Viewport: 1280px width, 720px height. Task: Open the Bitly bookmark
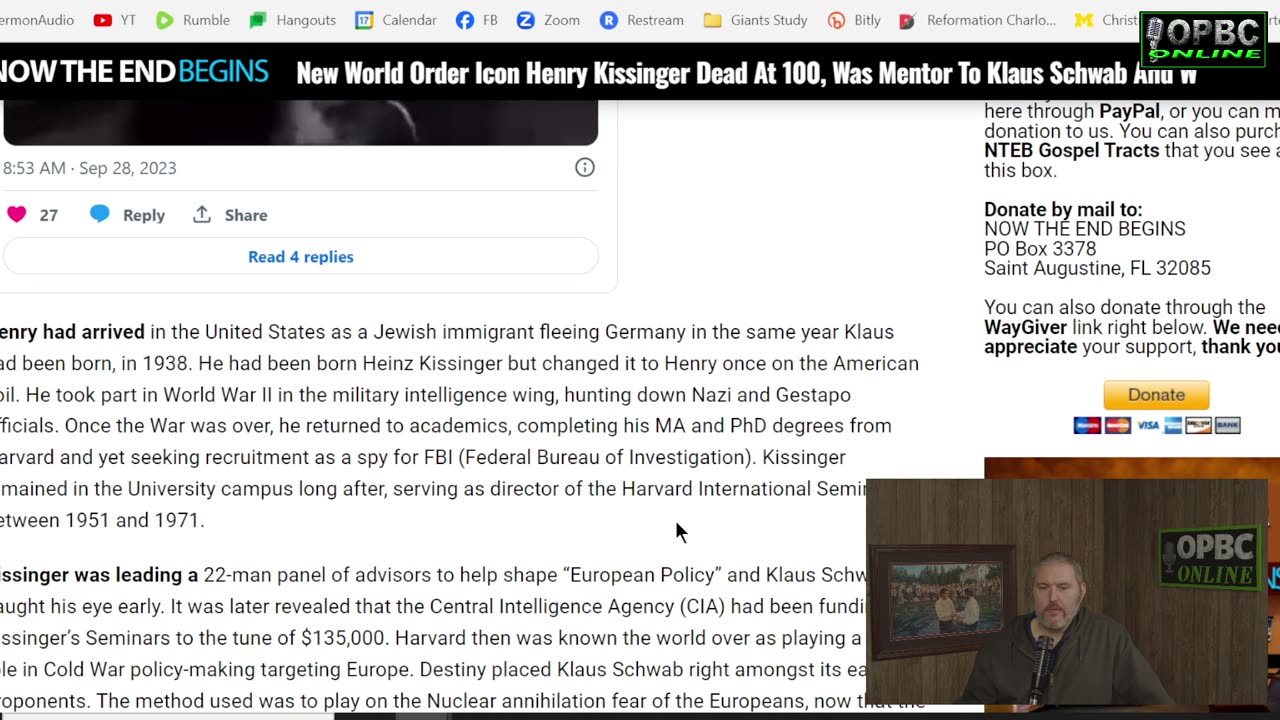(855, 20)
